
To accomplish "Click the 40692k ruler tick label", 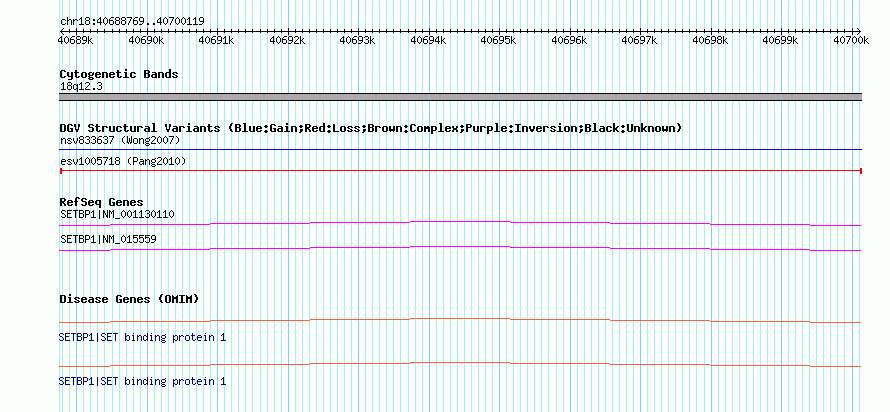I will 287,40.
